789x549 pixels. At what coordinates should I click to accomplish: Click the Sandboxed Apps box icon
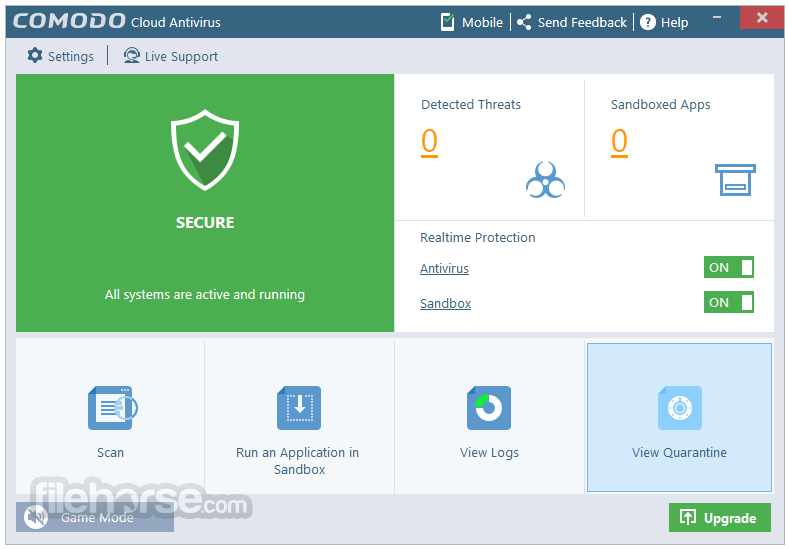coord(735,180)
